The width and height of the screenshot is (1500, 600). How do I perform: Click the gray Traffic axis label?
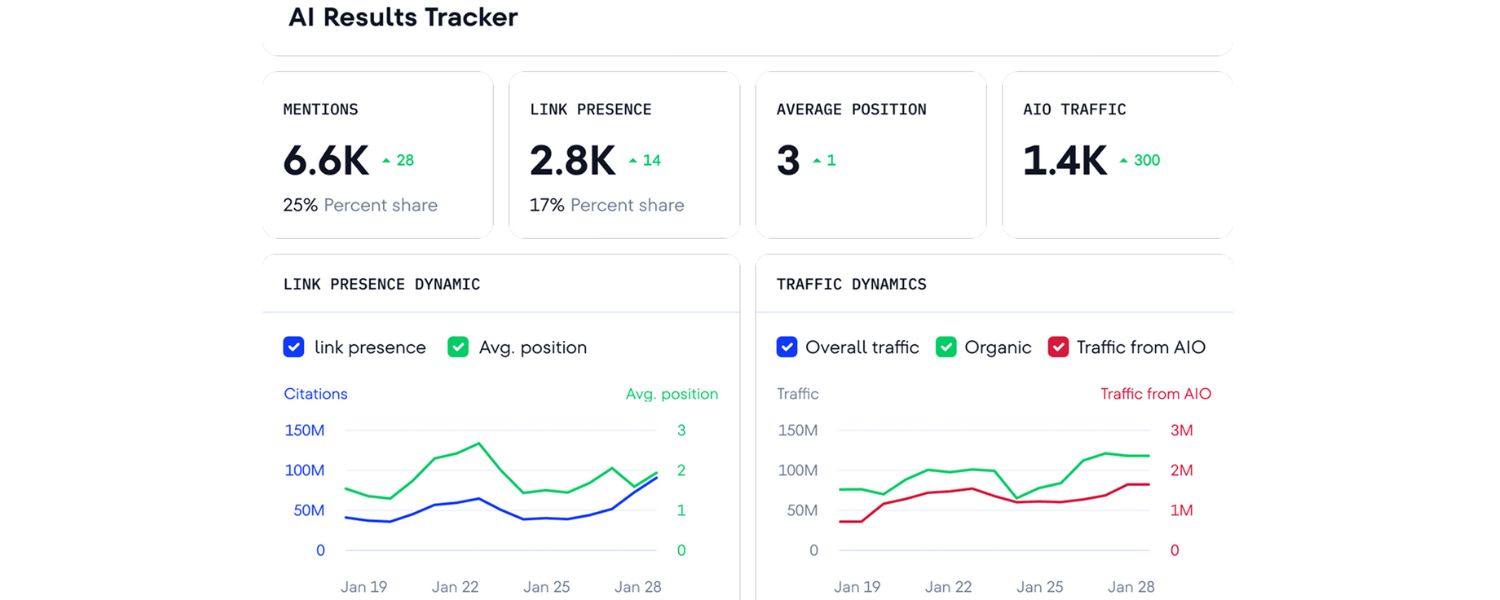[x=797, y=393]
